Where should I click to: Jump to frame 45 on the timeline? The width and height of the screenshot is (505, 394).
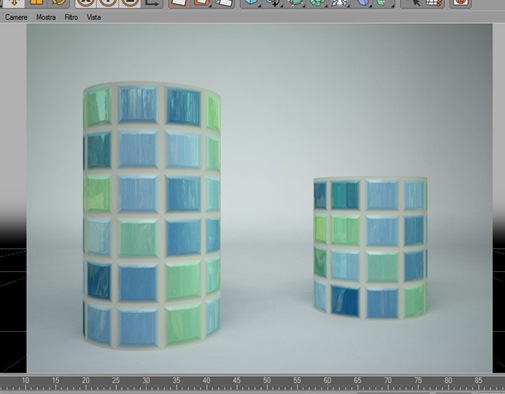(x=237, y=380)
